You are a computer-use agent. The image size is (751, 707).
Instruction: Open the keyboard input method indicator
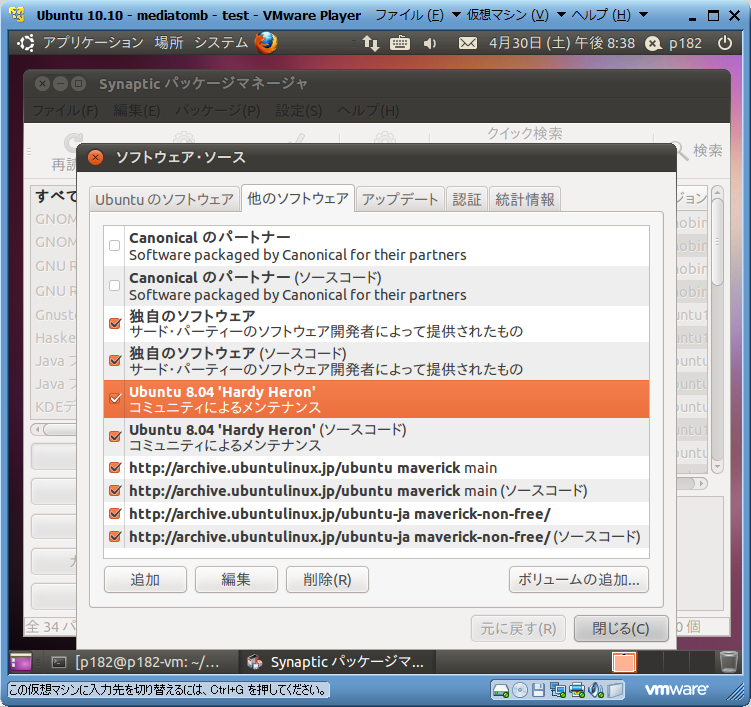coord(400,44)
